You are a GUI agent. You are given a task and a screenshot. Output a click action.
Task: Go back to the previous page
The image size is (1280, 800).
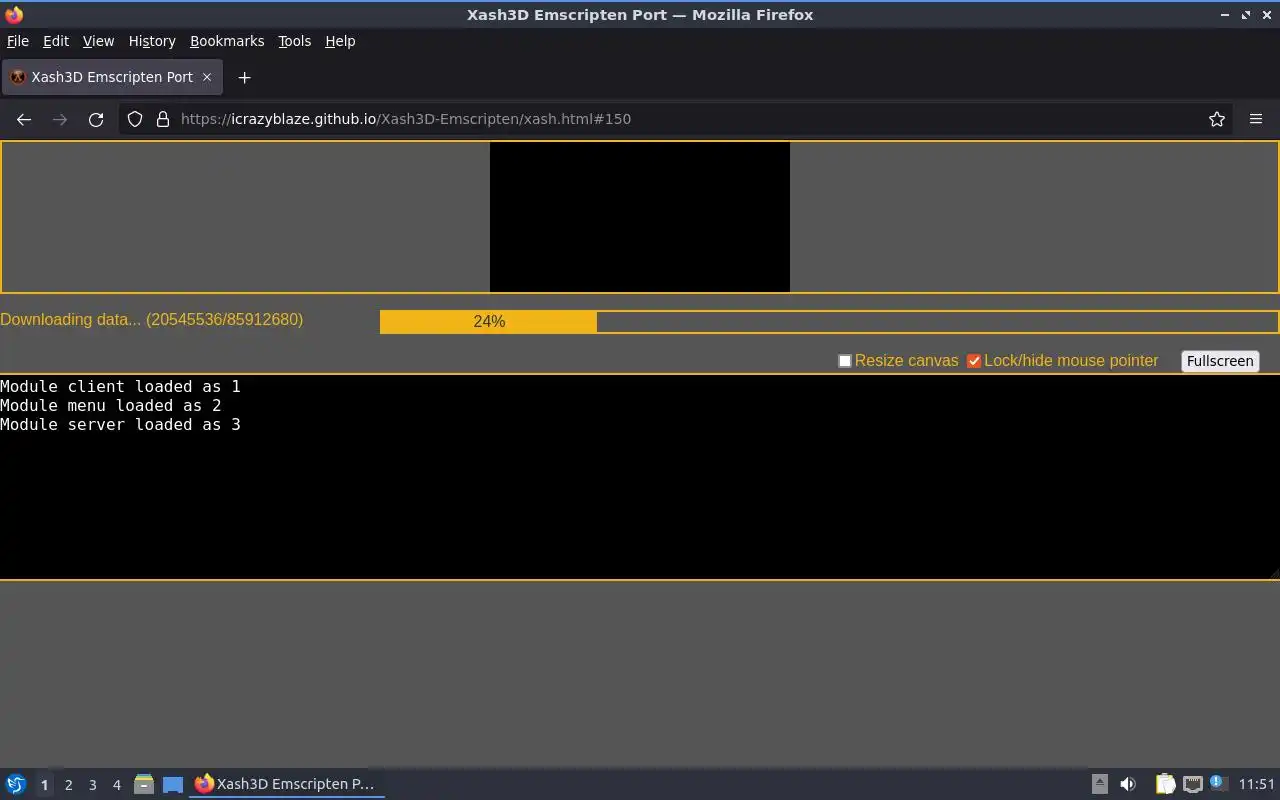pos(24,119)
